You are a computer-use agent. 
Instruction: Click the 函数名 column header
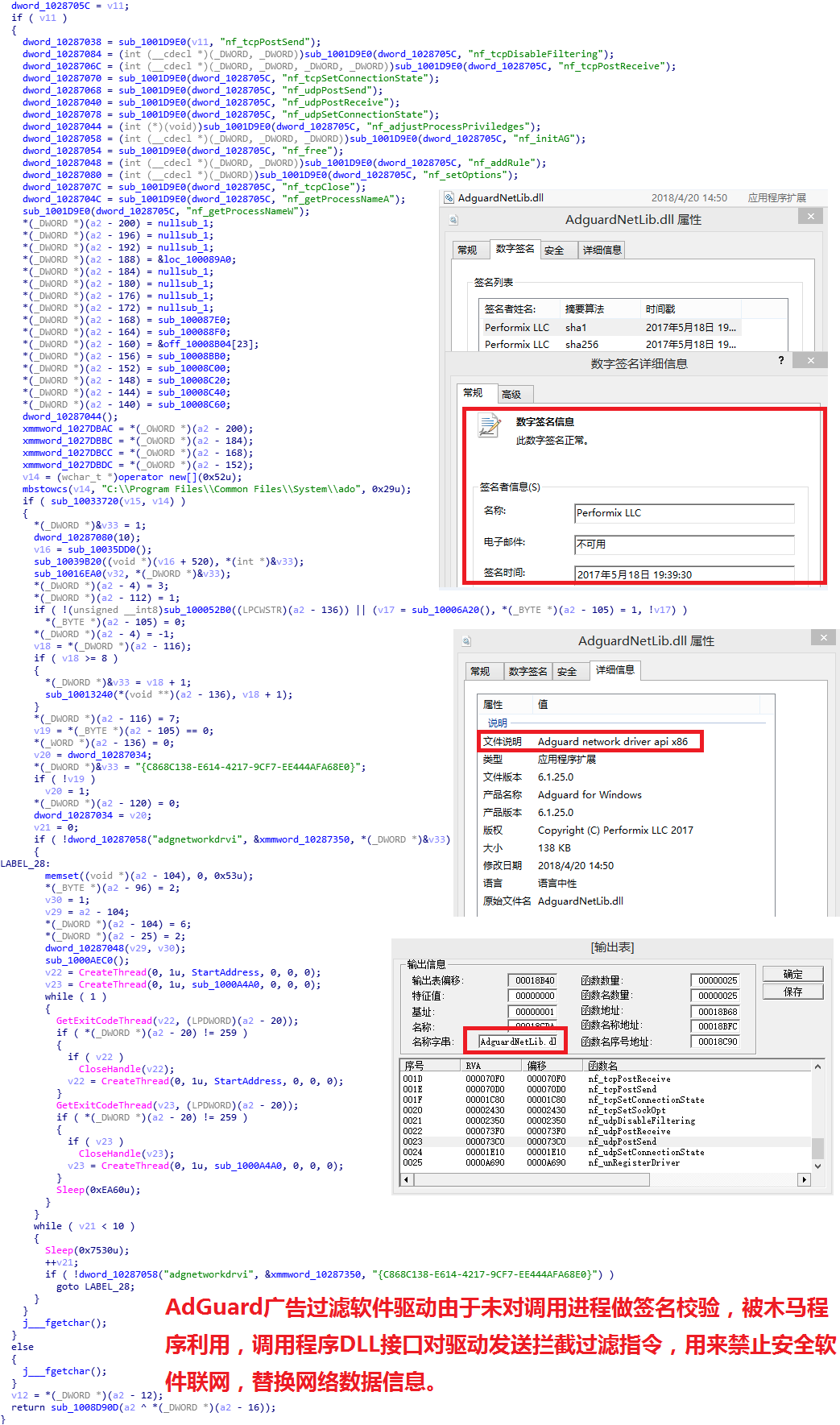pyautogui.click(x=603, y=1066)
